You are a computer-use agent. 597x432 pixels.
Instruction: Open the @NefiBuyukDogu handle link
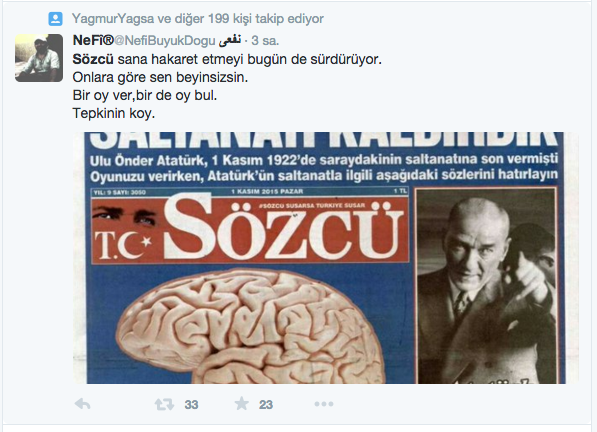(x=164, y=41)
